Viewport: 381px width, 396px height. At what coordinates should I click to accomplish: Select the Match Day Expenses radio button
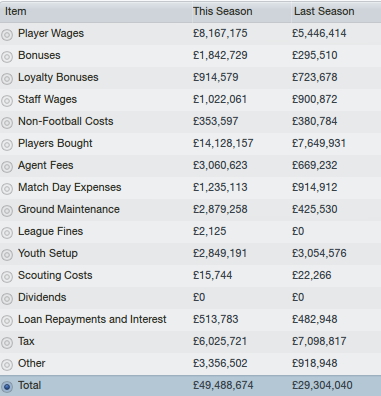7,188
